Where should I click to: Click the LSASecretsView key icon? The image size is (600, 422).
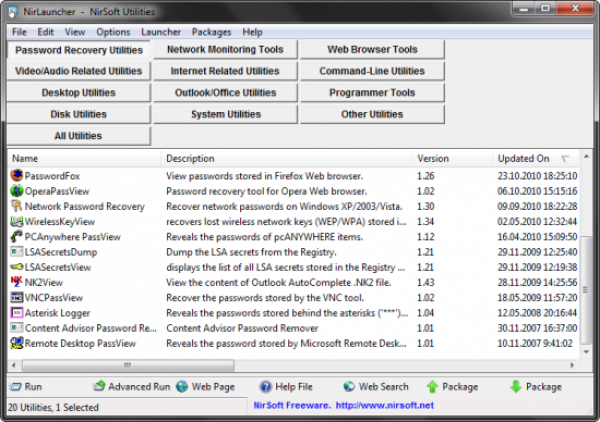tap(16, 267)
